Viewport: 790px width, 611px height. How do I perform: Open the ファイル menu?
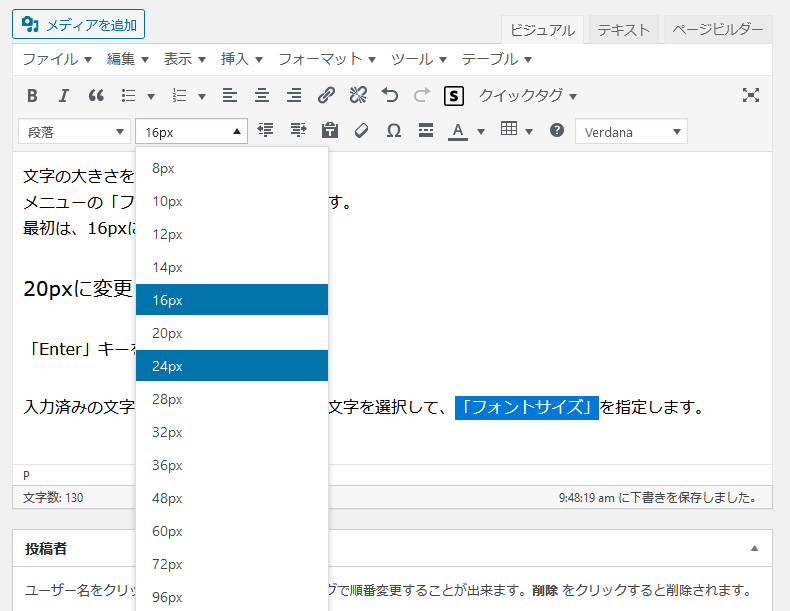pos(57,59)
